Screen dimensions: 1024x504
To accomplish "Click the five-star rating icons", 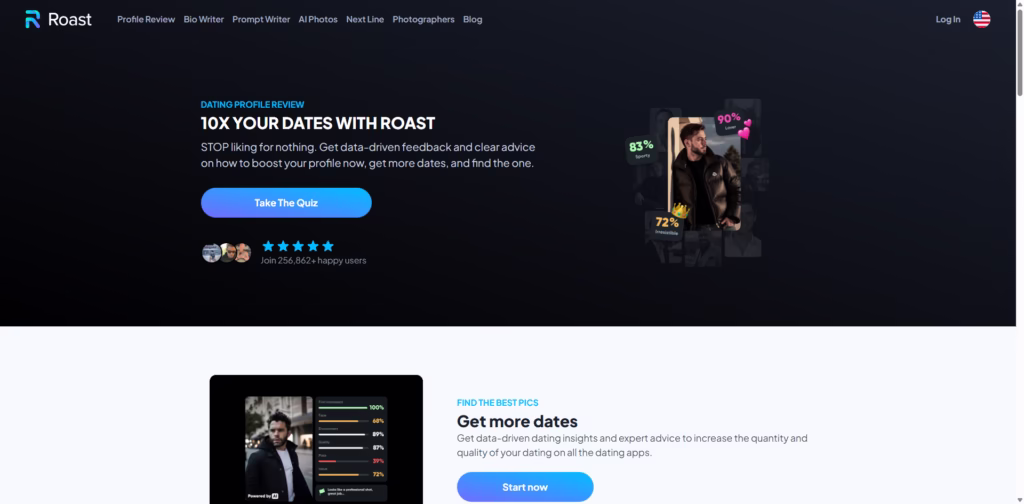I will click(x=298, y=246).
